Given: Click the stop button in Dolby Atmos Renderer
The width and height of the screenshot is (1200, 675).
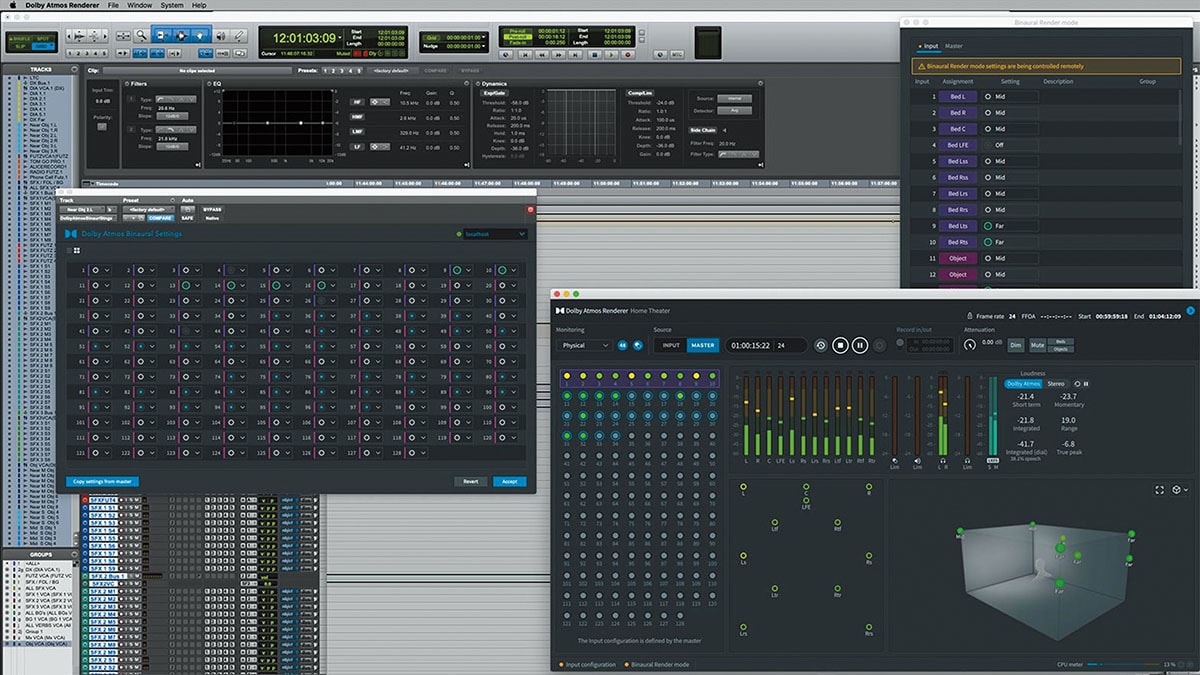Looking at the screenshot, I should point(840,345).
